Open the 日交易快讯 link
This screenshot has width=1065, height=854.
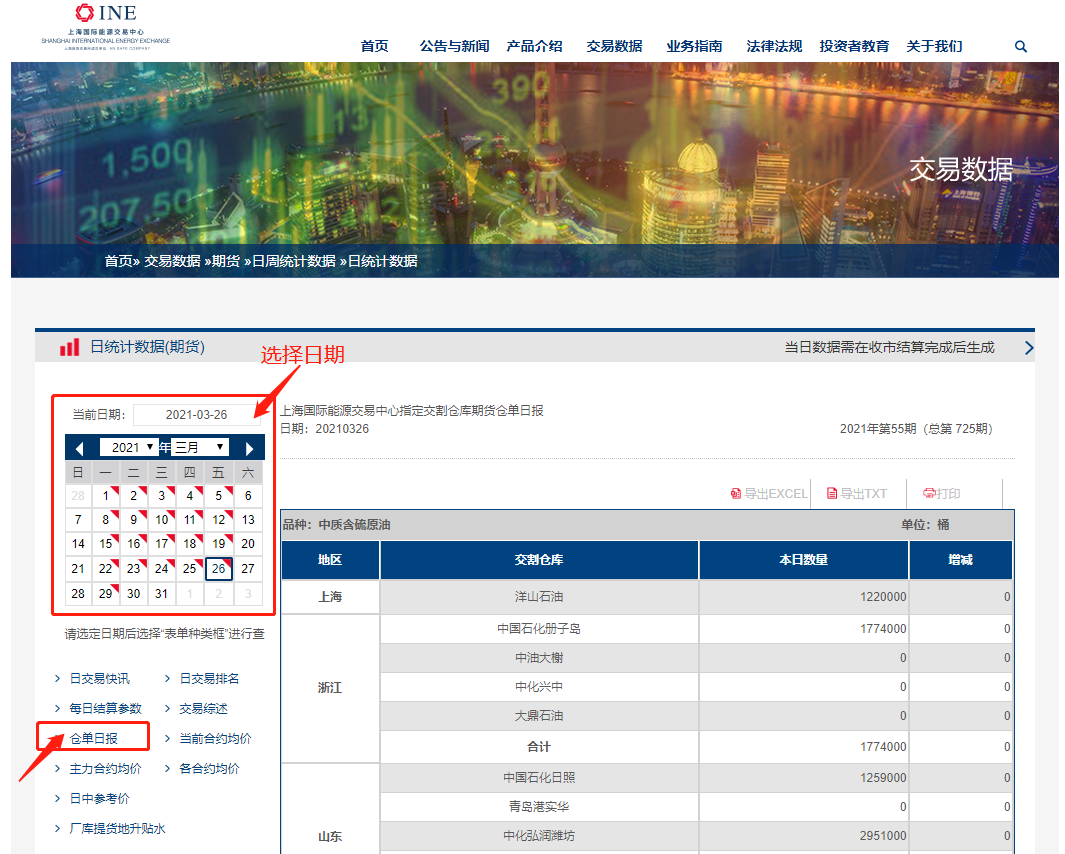(x=99, y=679)
